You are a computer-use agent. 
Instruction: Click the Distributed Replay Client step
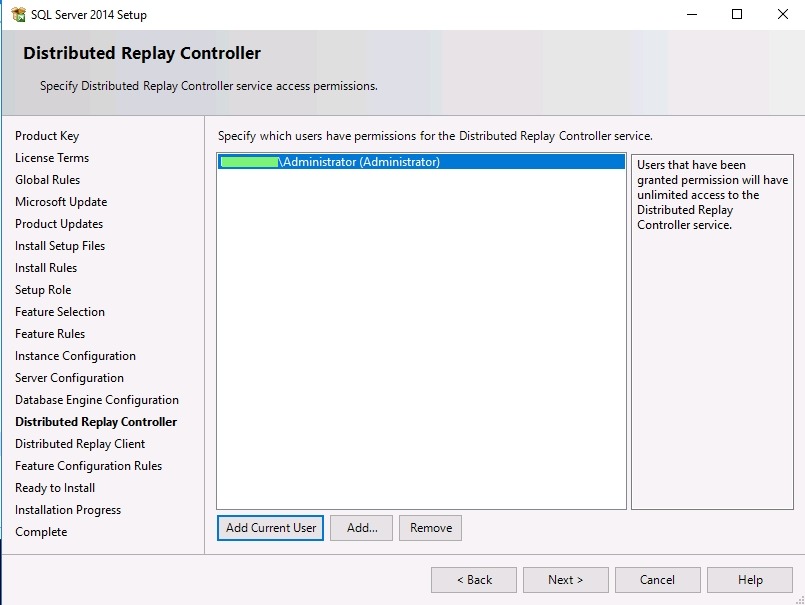point(80,444)
